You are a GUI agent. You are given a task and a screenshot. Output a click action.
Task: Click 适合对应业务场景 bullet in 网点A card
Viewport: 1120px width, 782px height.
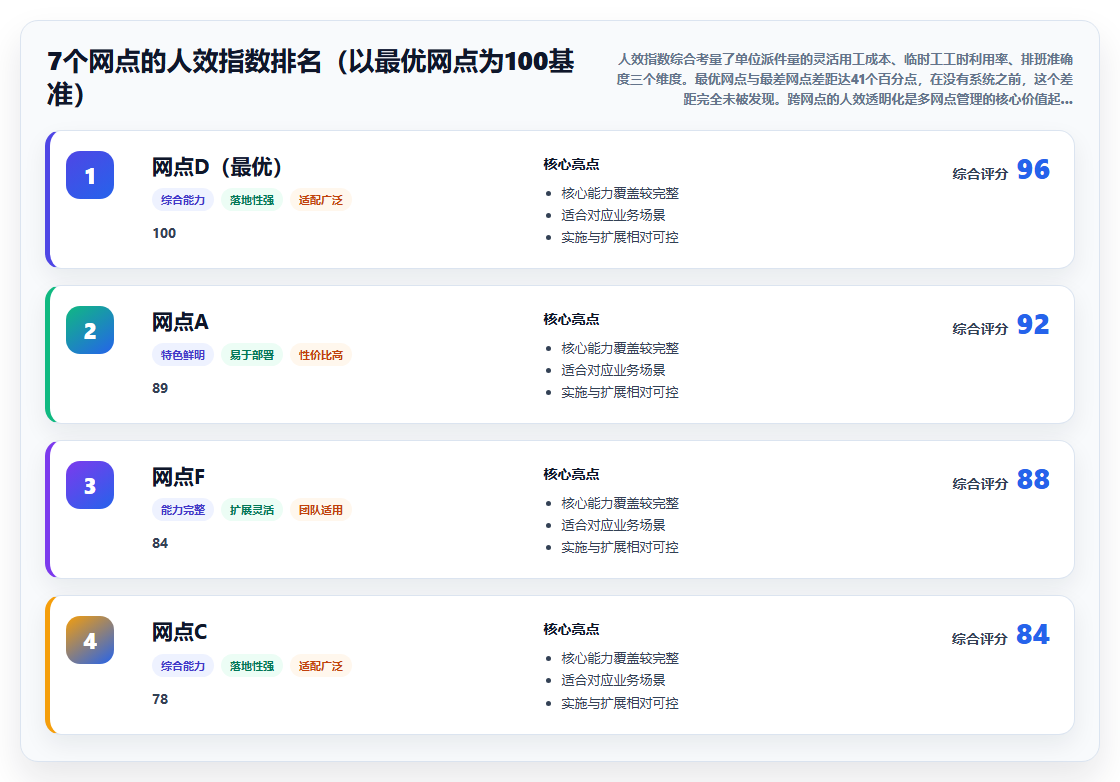[x=614, y=370]
